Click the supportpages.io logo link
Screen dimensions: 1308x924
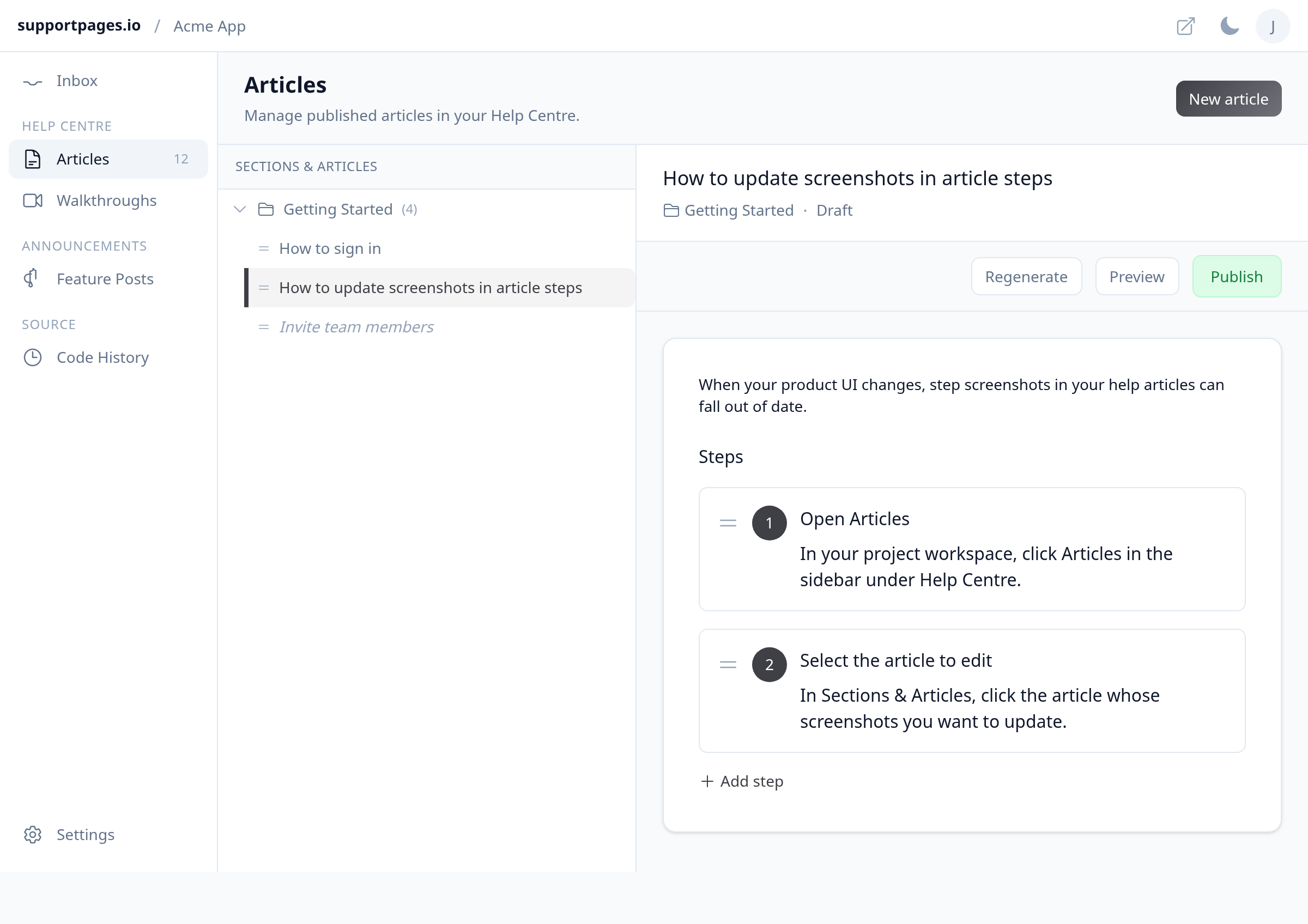pyautogui.click(x=79, y=26)
